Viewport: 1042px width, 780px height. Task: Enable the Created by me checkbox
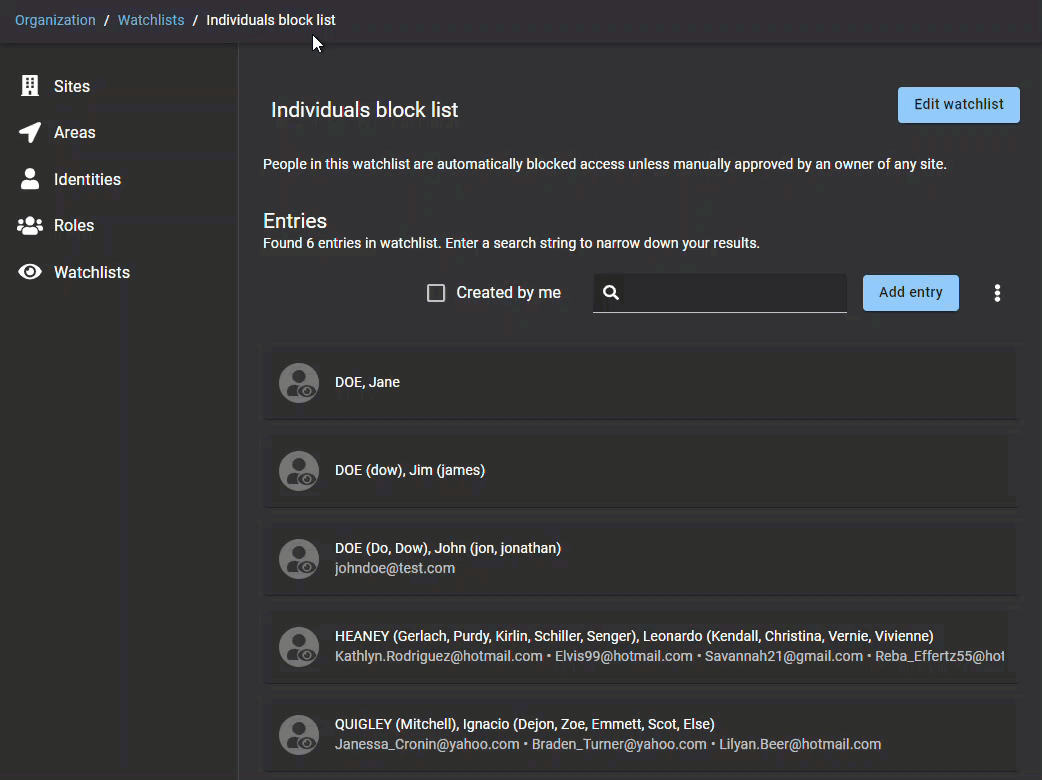436,293
